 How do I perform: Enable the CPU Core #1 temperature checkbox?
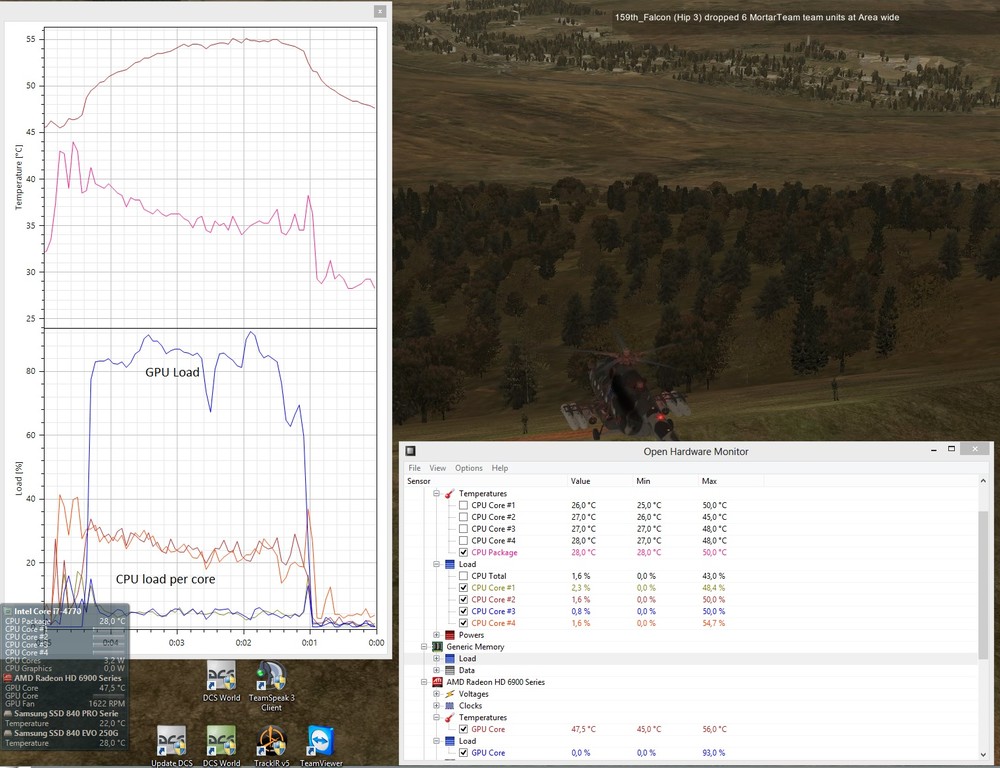pyautogui.click(x=463, y=505)
